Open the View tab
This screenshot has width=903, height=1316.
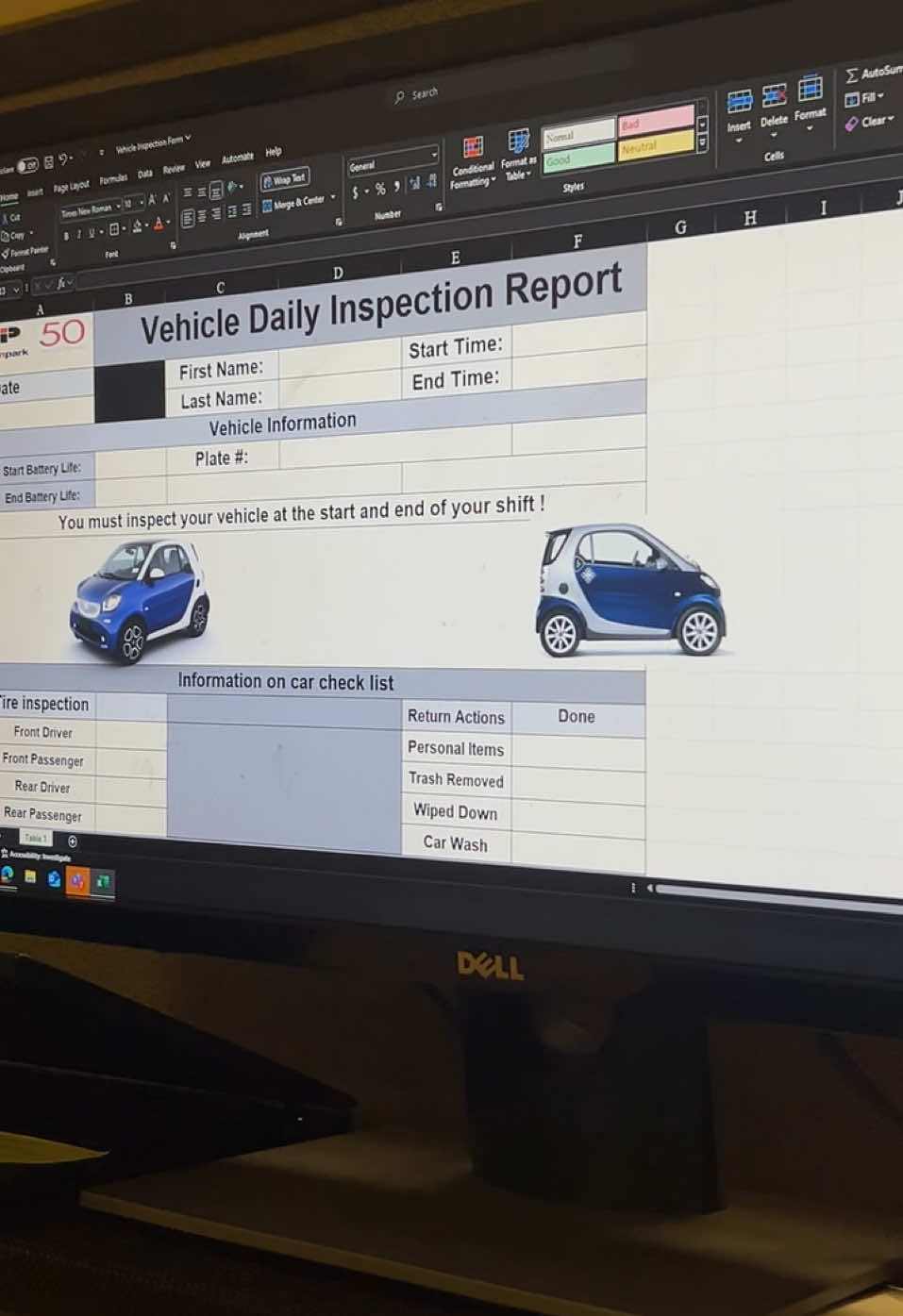(203, 164)
